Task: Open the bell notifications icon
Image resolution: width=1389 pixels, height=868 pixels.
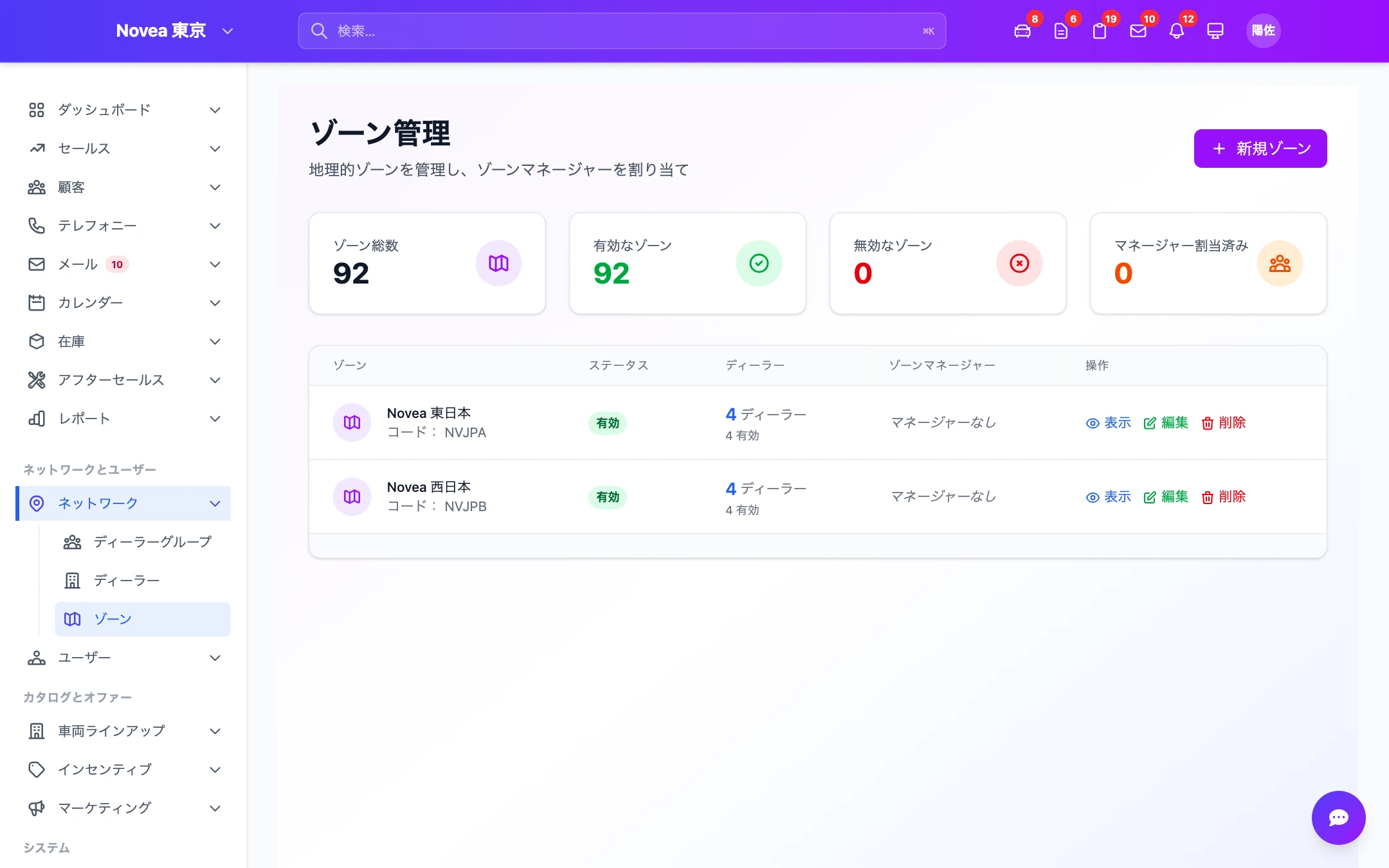Action: (x=1176, y=31)
